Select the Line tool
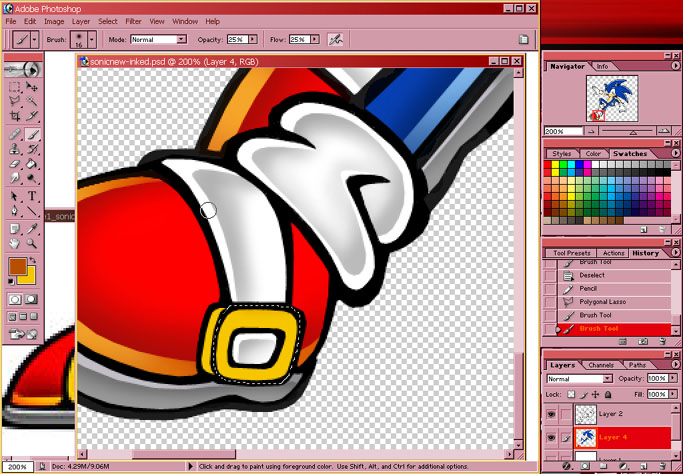This screenshot has width=683, height=474. click(31, 211)
